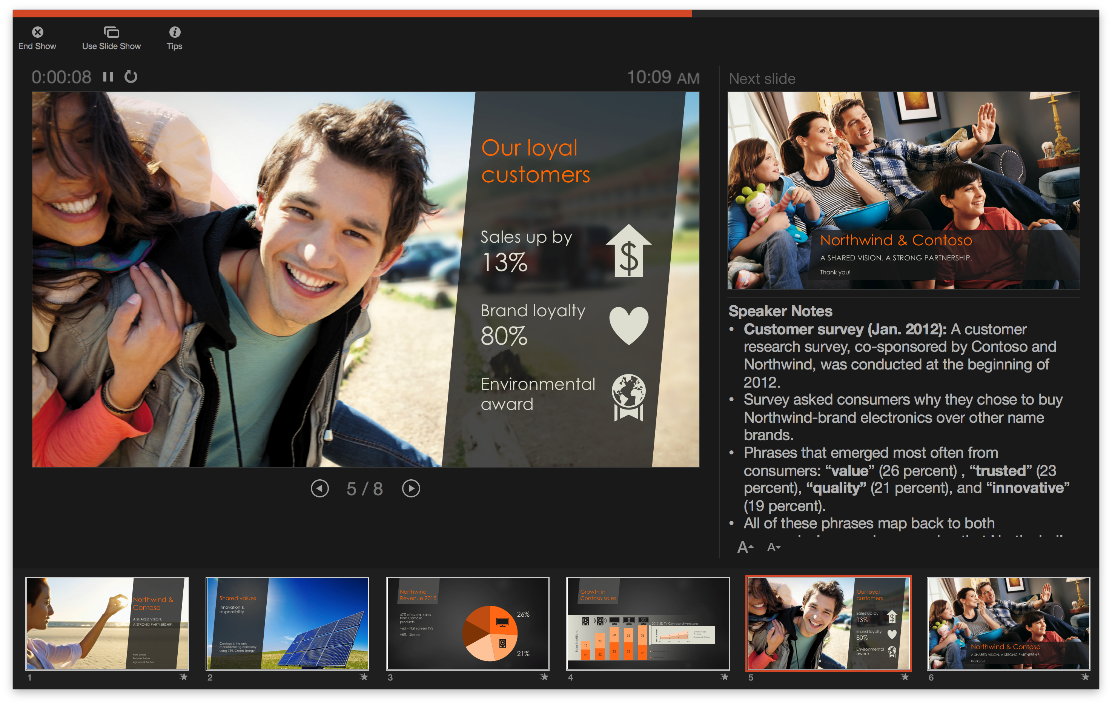Select slide 6 Northwind & Contoso thumbnail
1112x705 pixels.
(1008, 623)
